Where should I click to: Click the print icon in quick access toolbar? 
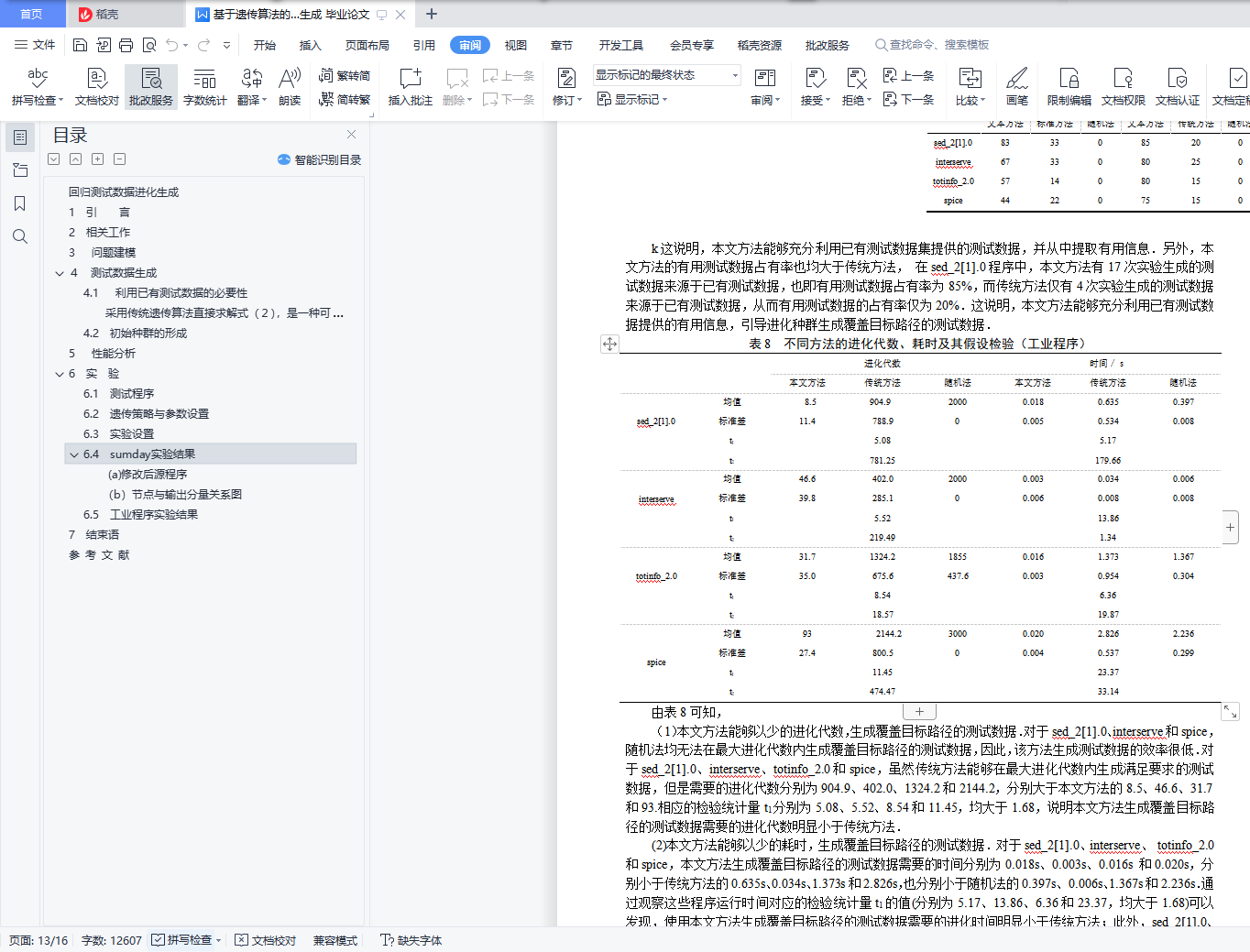tap(126, 45)
